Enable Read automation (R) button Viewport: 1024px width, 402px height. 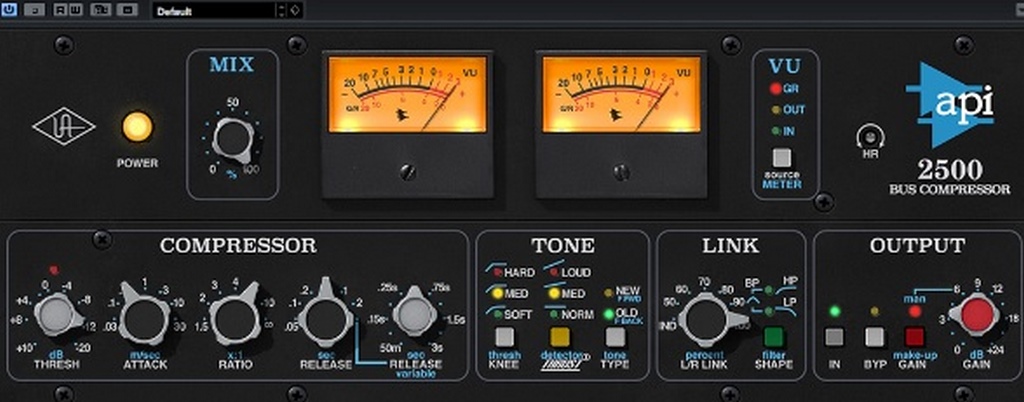(59, 10)
